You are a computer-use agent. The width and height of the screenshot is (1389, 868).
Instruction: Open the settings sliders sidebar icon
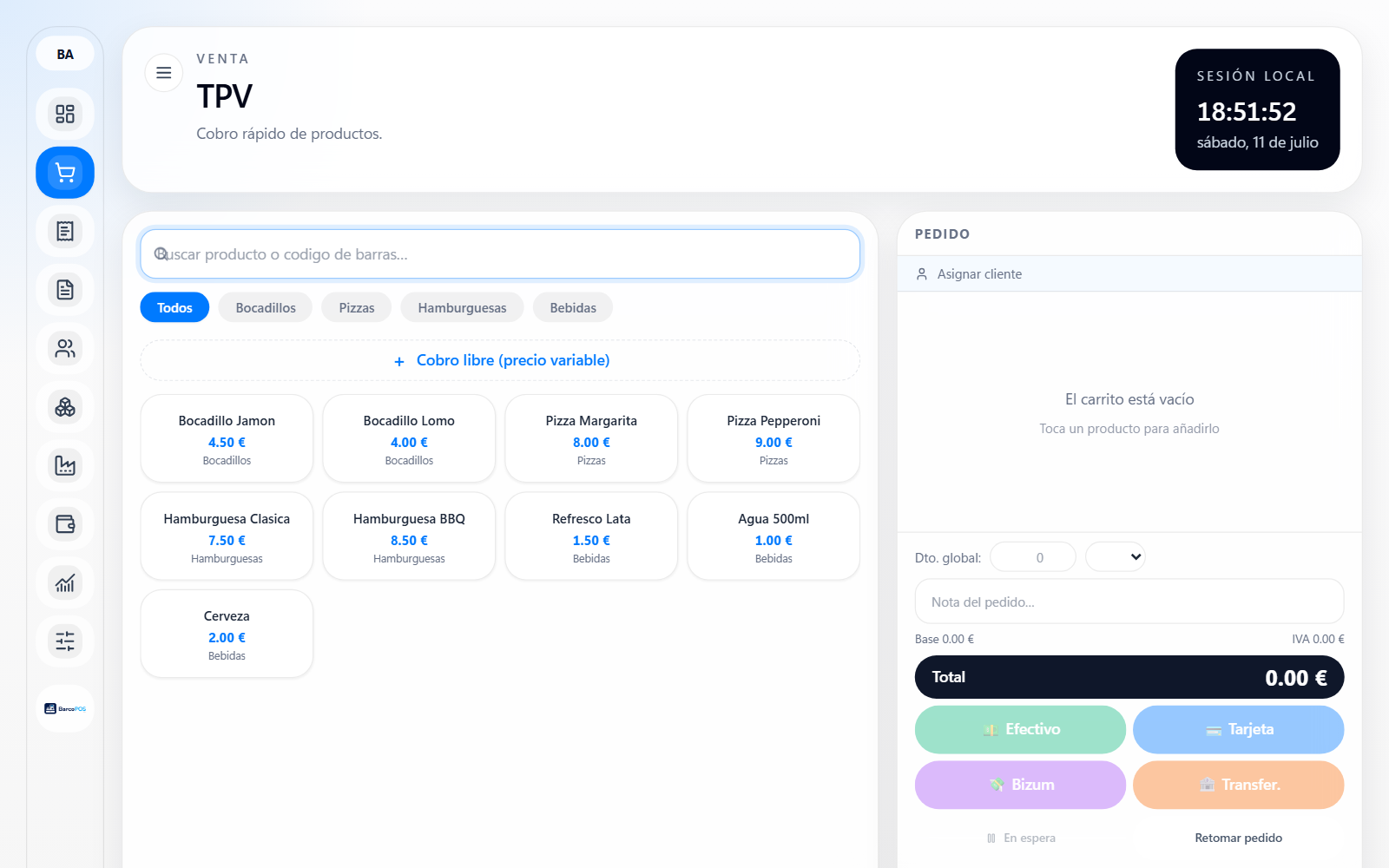point(65,641)
